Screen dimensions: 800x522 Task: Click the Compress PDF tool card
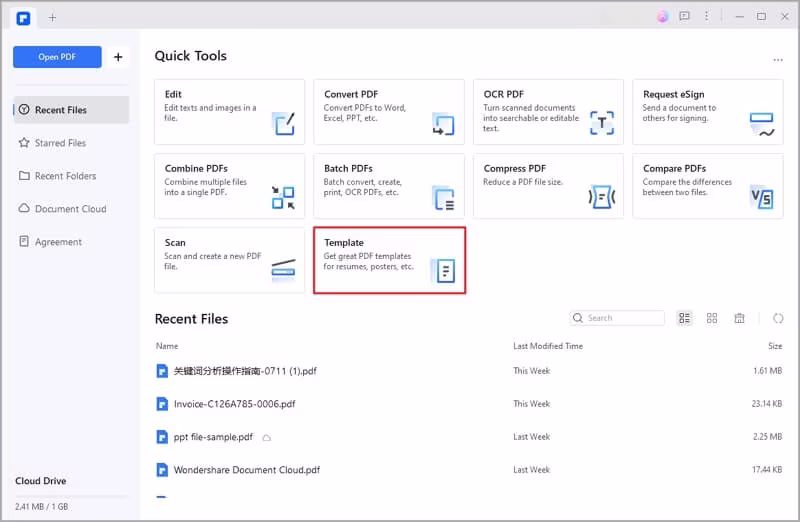(548, 186)
